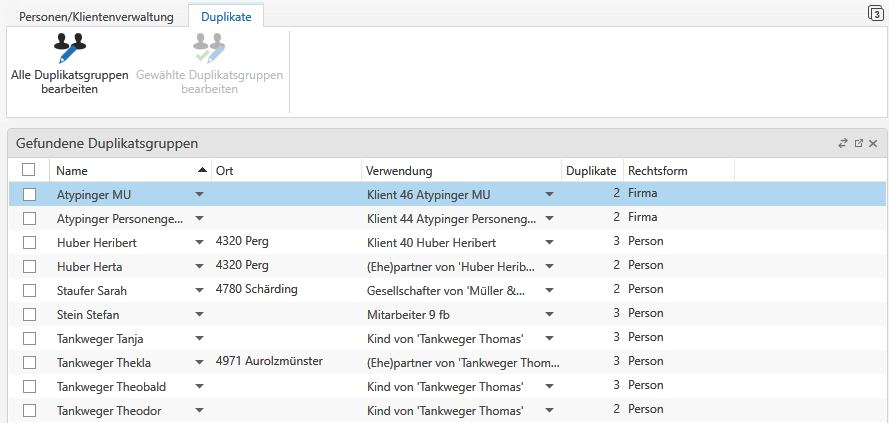The image size is (889, 423).
Task: Select the Huber Herta row's Ort cell
Action: [285, 265]
